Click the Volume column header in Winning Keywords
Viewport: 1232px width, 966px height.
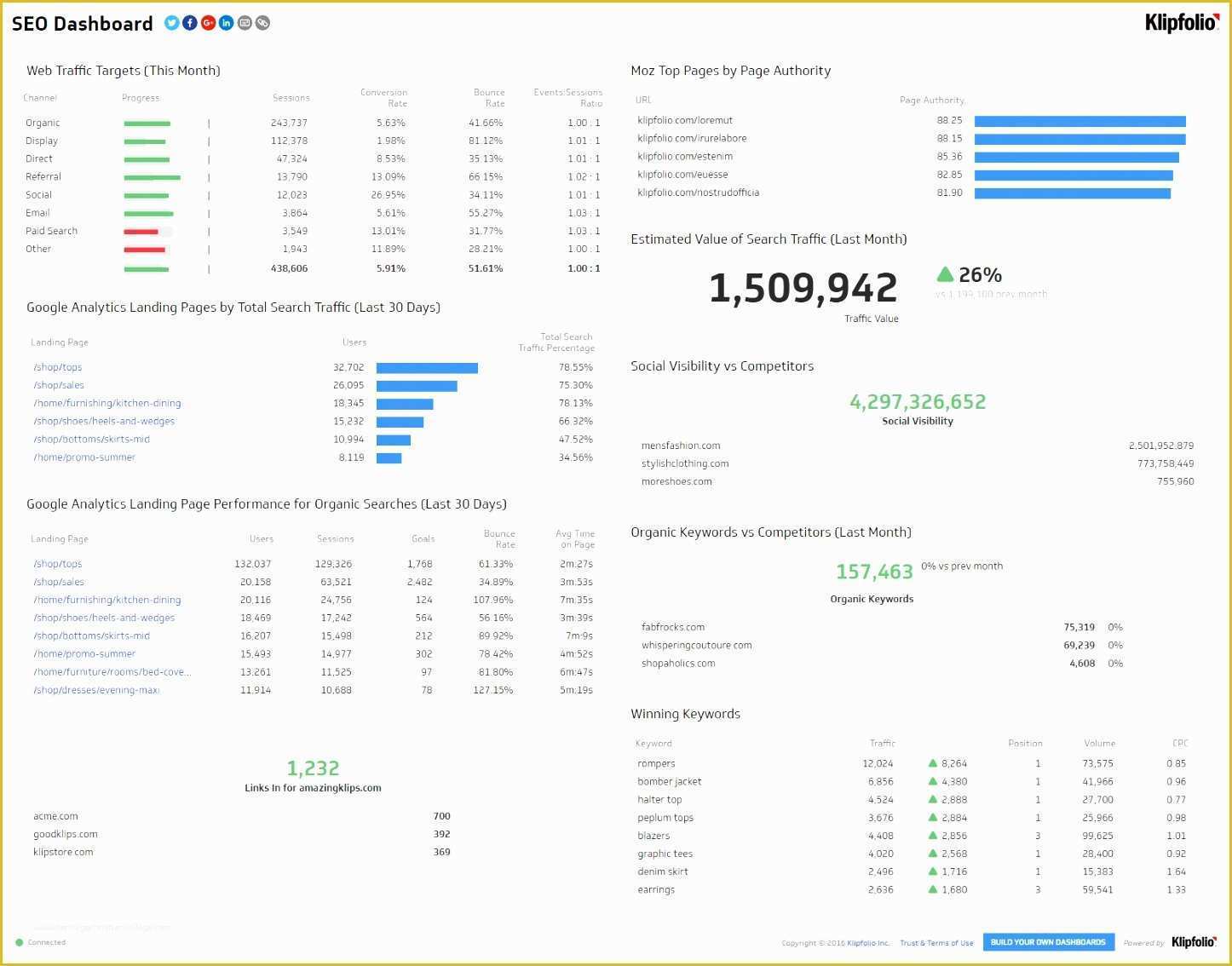[1099, 744]
